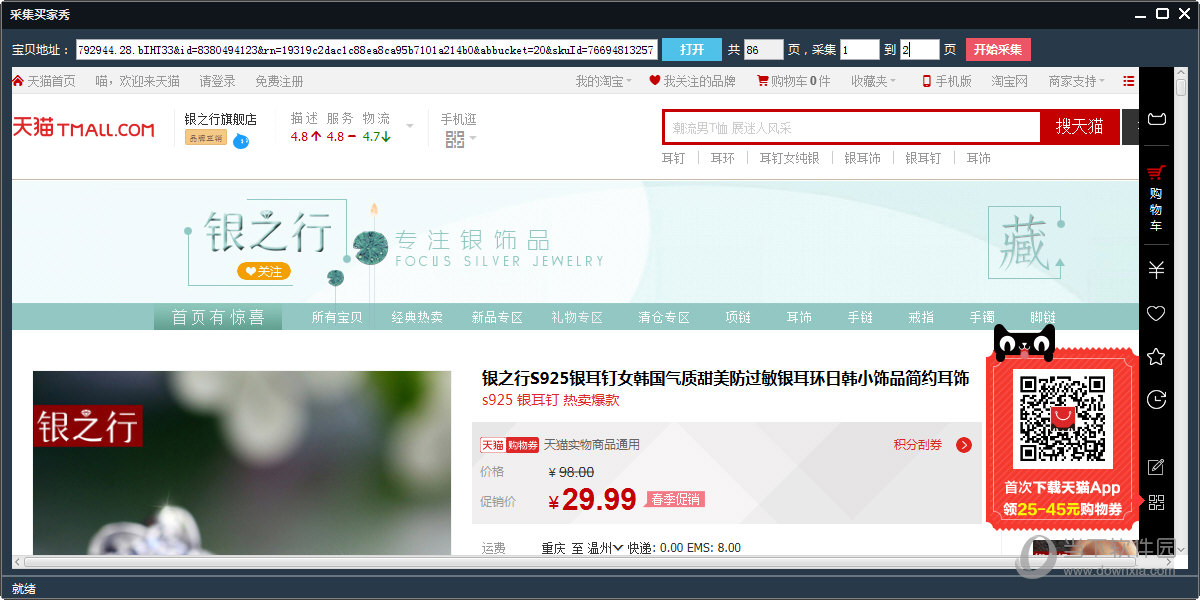Click the 宝贝地址 URL input field
Viewport: 1200px width, 600px height.
[x=367, y=49]
